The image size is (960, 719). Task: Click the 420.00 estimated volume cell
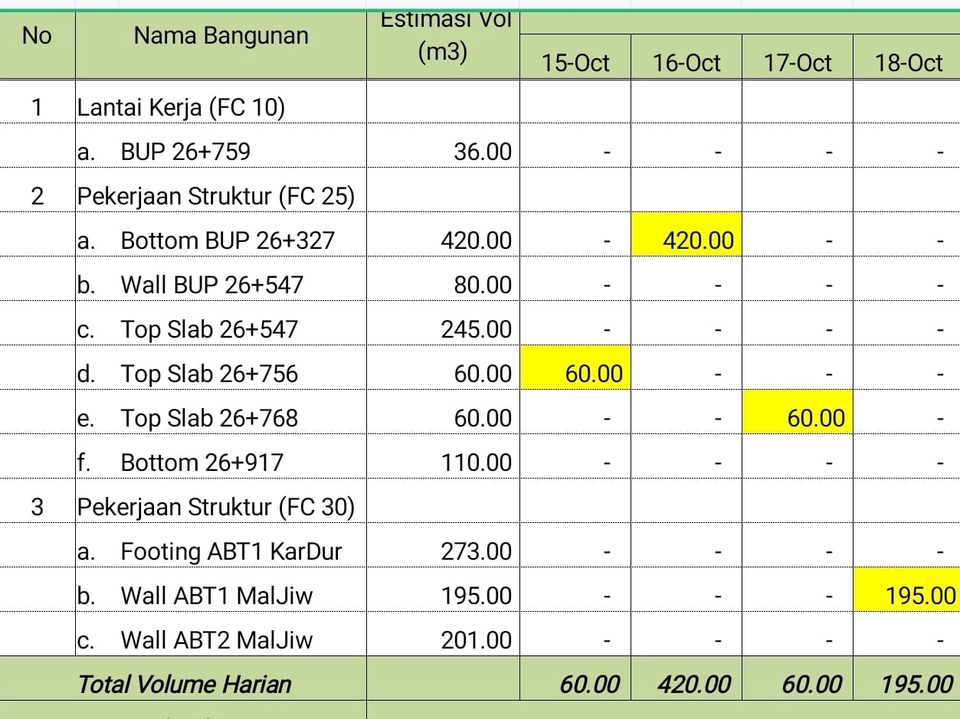pos(443,235)
